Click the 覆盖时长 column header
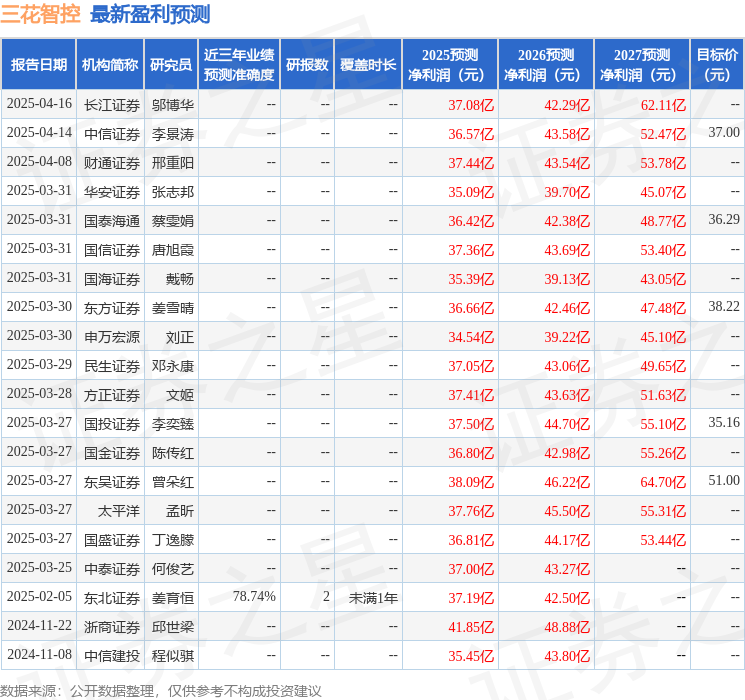Viewport: 745px width, 700px height. (368, 65)
